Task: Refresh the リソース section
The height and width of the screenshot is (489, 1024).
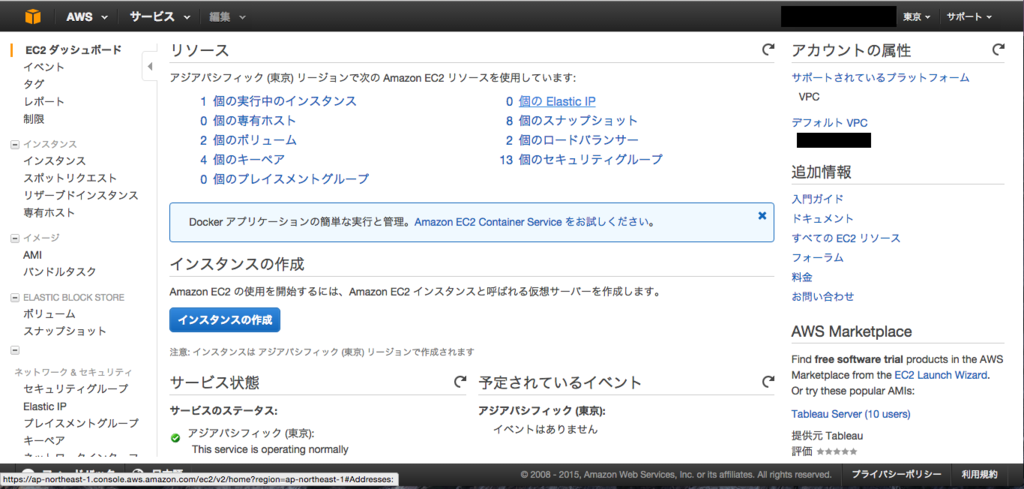Action: pyautogui.click(x=768, y=49)
